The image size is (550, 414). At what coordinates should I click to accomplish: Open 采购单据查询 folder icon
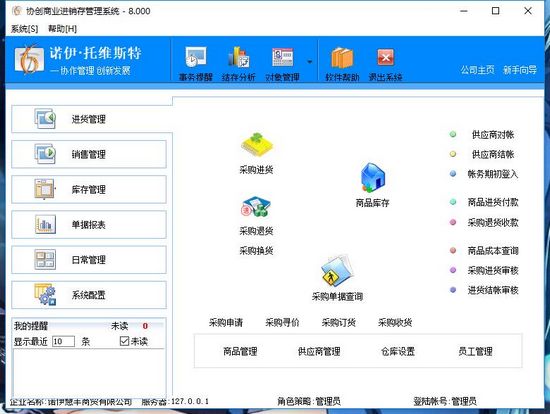337,271
